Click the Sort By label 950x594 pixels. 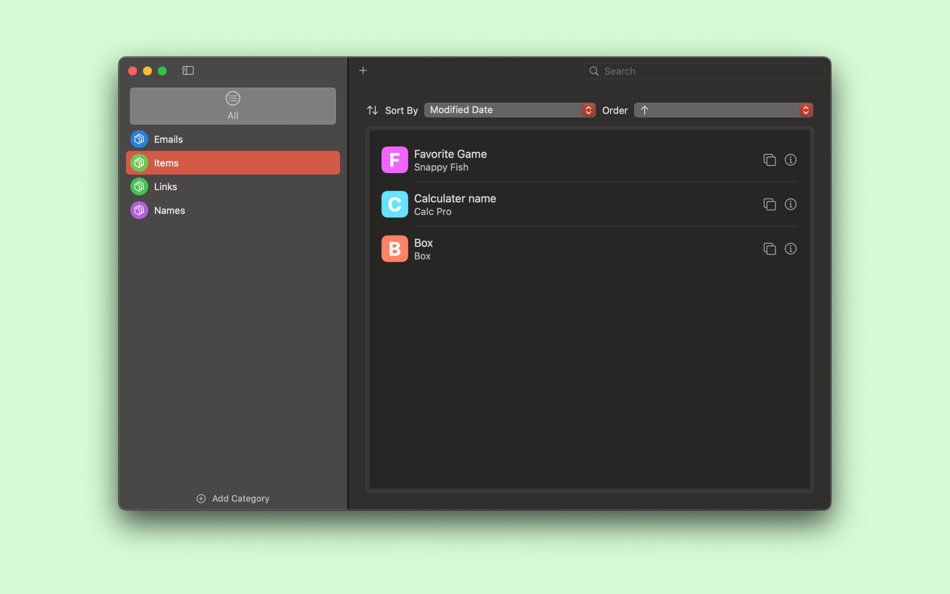401,110
